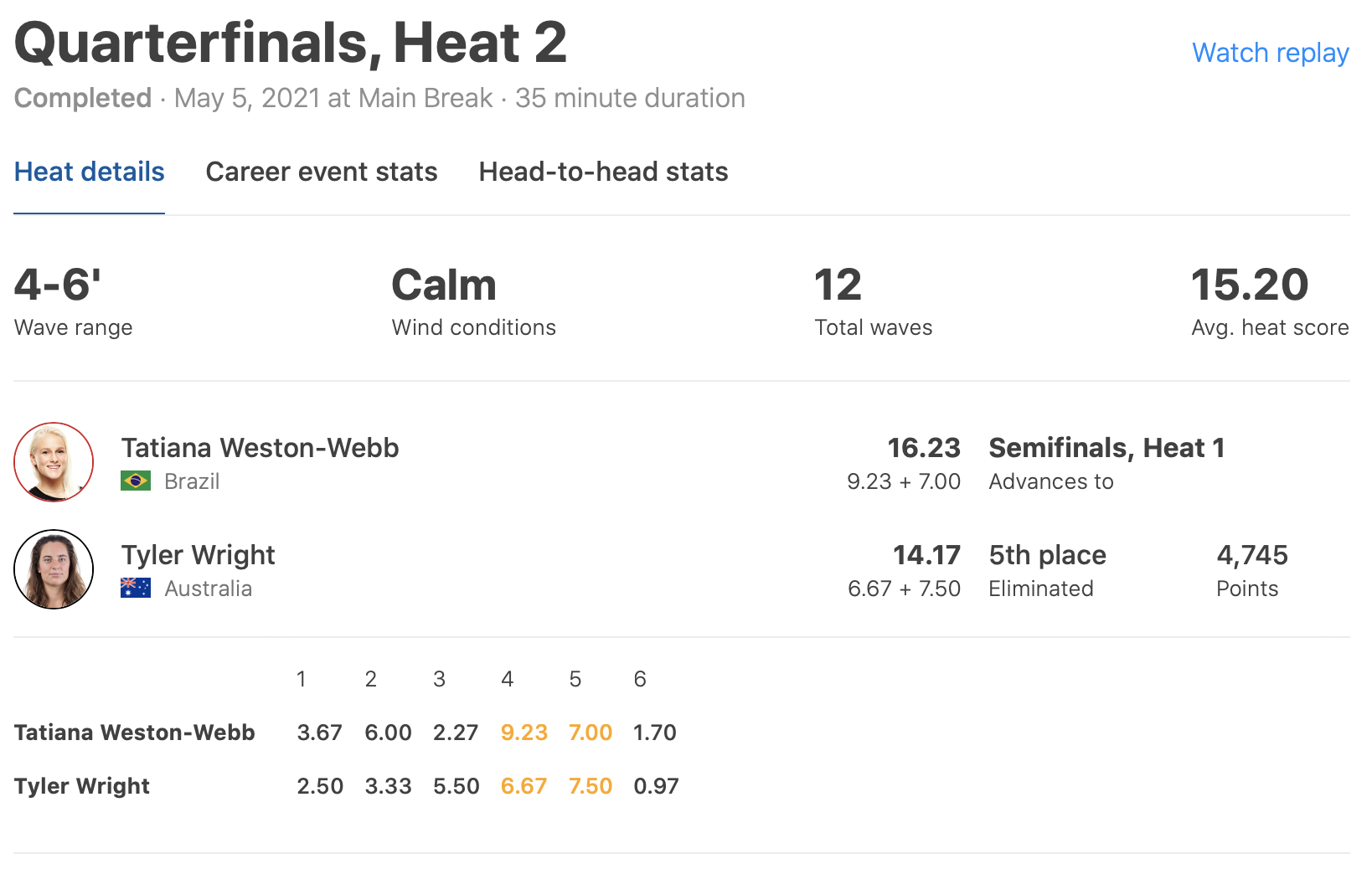This screenshot has width=1372, height=869.
Task: Click wave column header number 6
Action: 640,679
